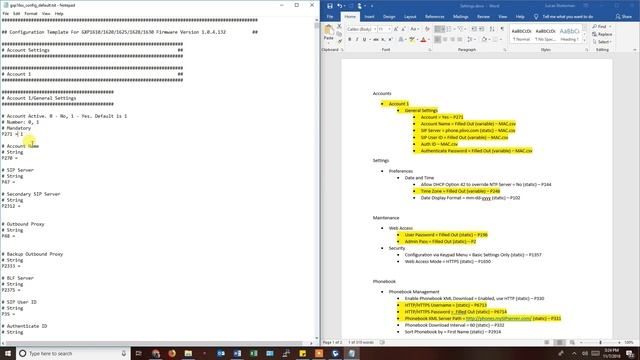This screenshot has width=640, height=360.
Task: Switch to References ribbon tab
Action: (434, 17)
